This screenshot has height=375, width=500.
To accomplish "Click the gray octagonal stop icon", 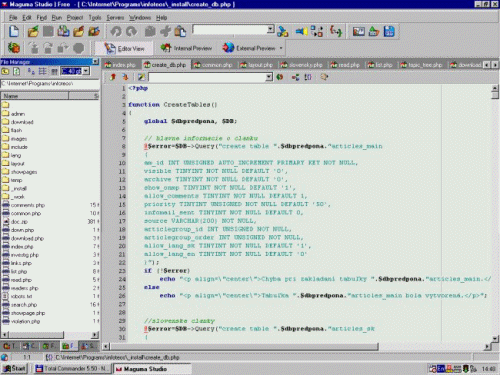I will click(x=79, y=48).
